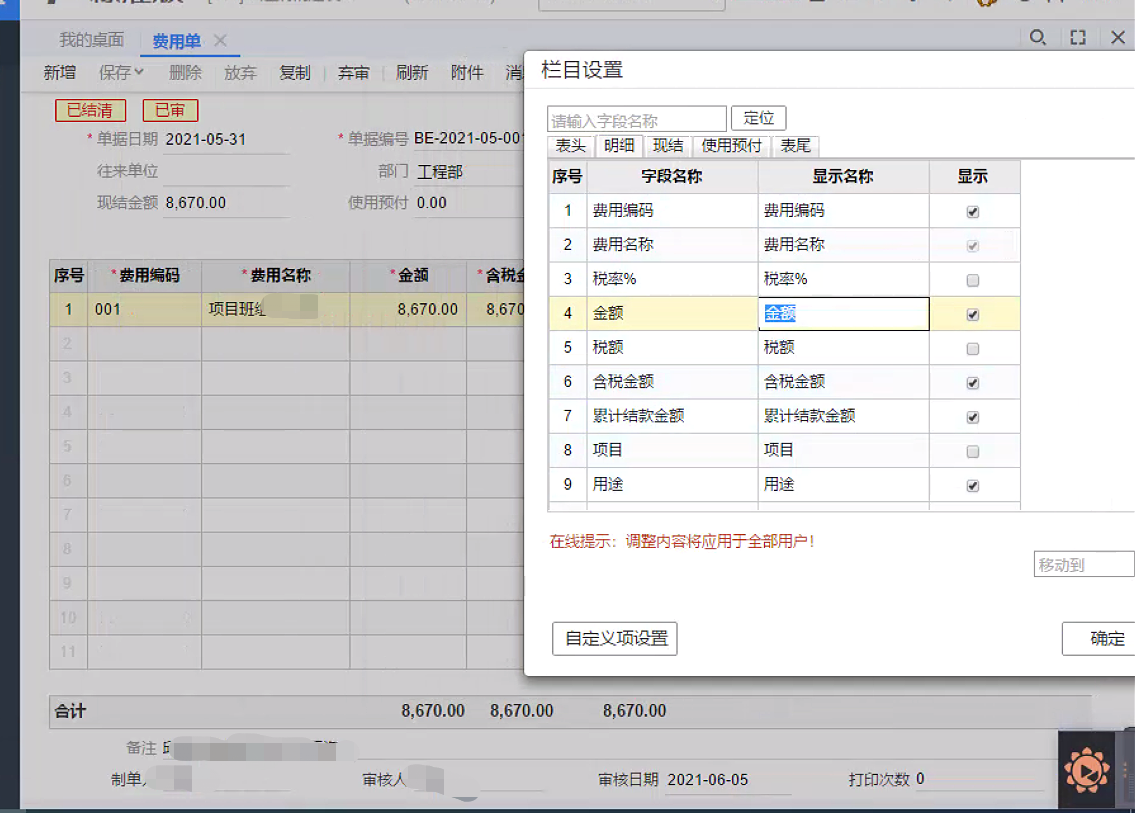Image resolution: width=1135 pixels, height=813 pixels.
Task: Click 复制 in the toolbar
Action: click(295, 72)
